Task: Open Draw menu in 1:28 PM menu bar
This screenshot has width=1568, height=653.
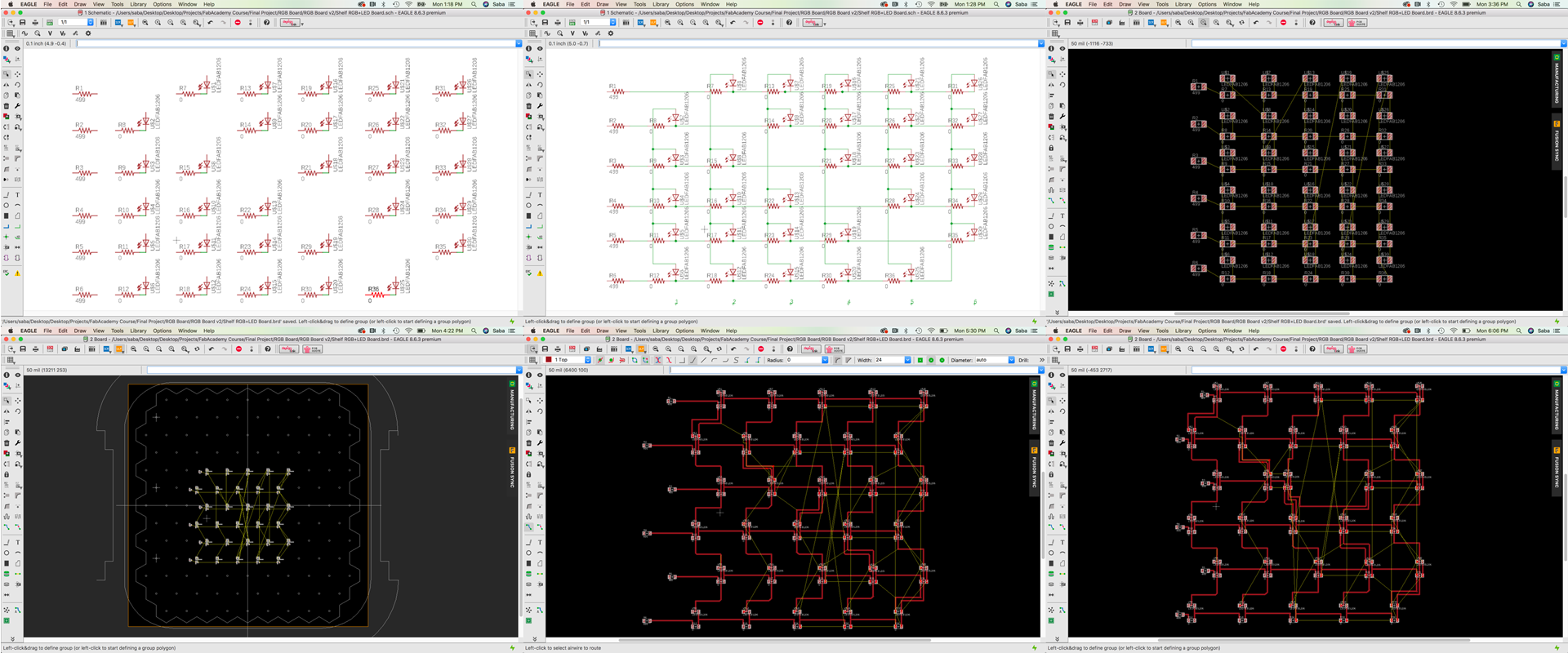Action: pos(603,4)
